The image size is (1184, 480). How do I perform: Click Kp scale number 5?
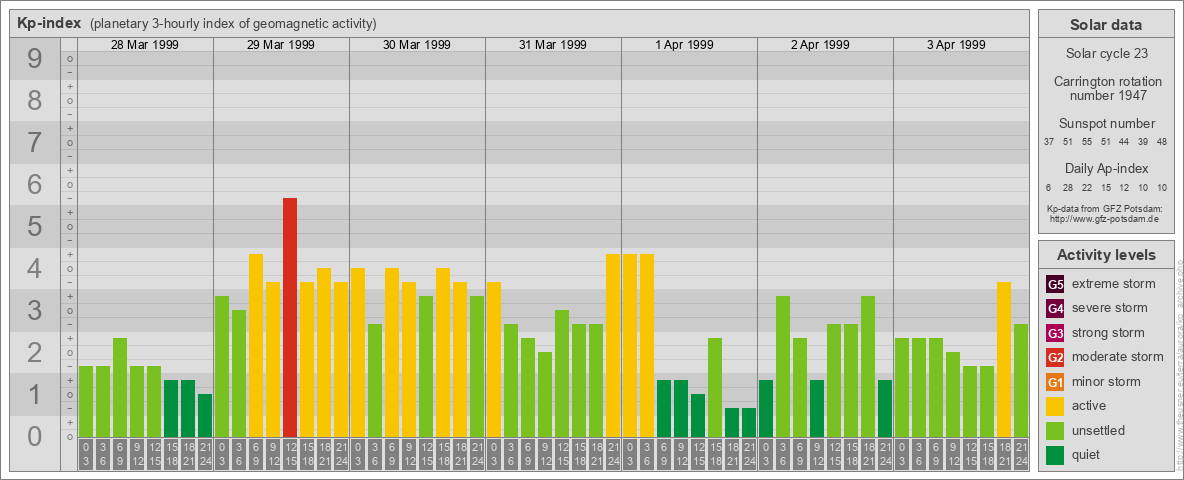(x=35, y=226)
